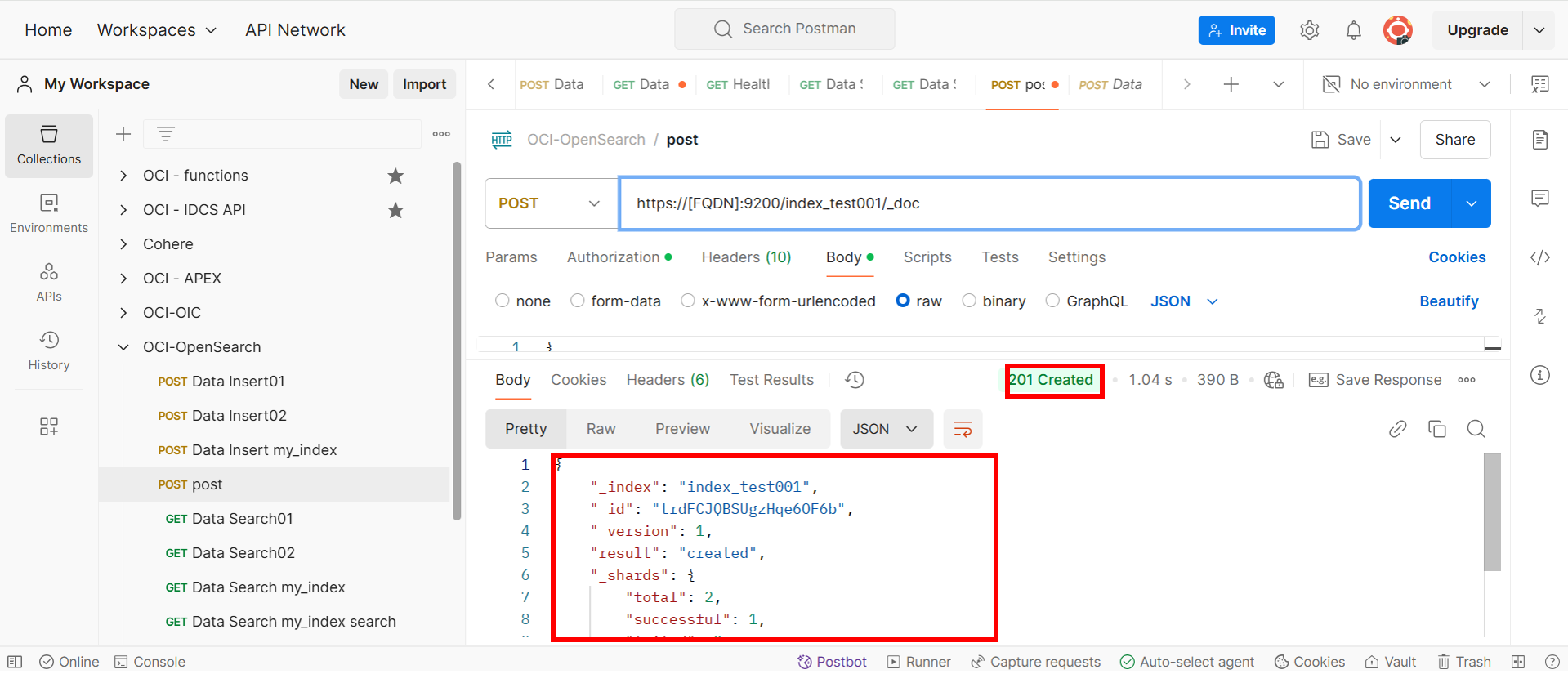Open the response history icon

click(855, 380)
